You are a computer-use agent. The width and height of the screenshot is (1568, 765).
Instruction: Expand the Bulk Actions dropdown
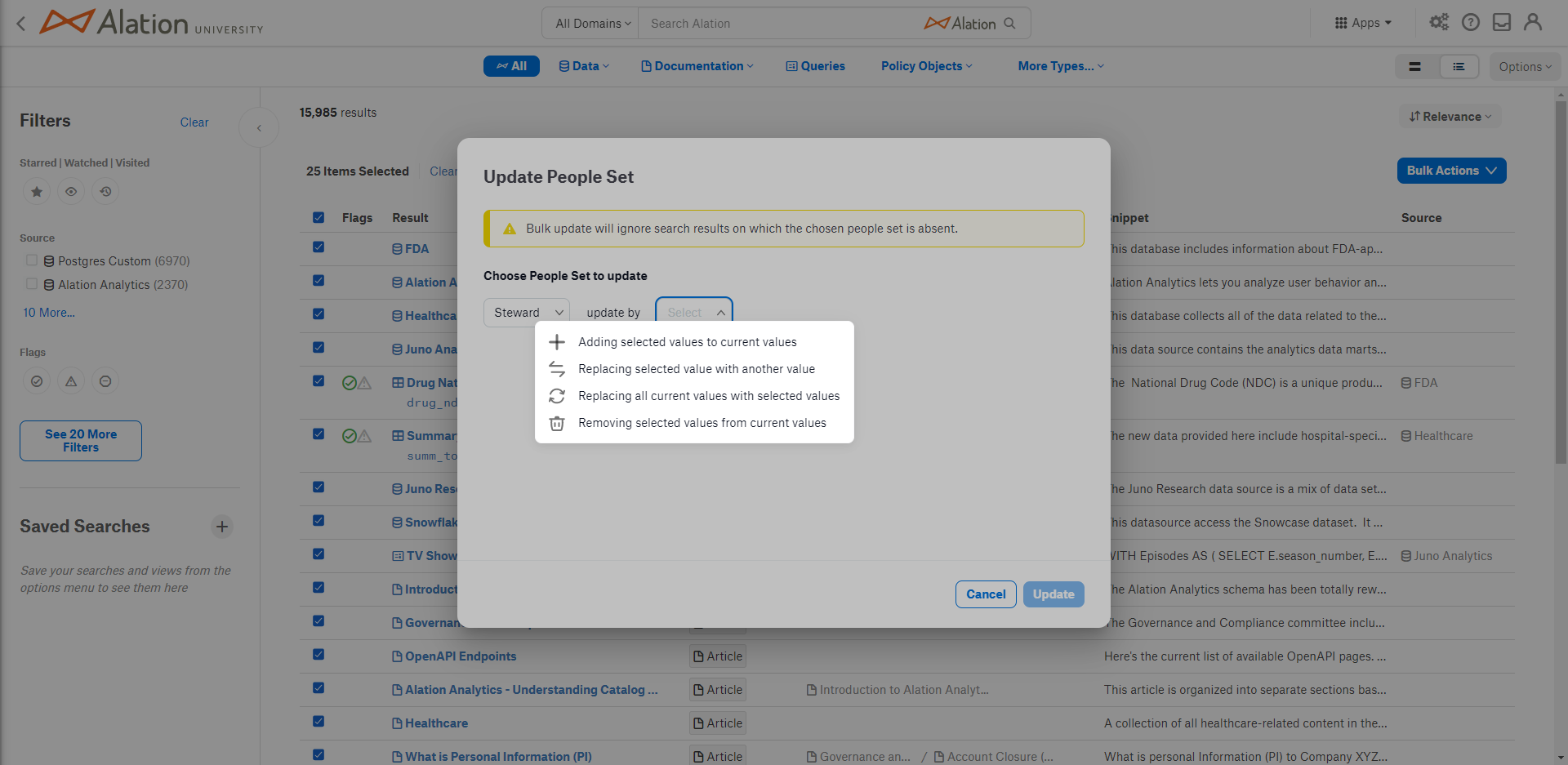pos(1451,171)
